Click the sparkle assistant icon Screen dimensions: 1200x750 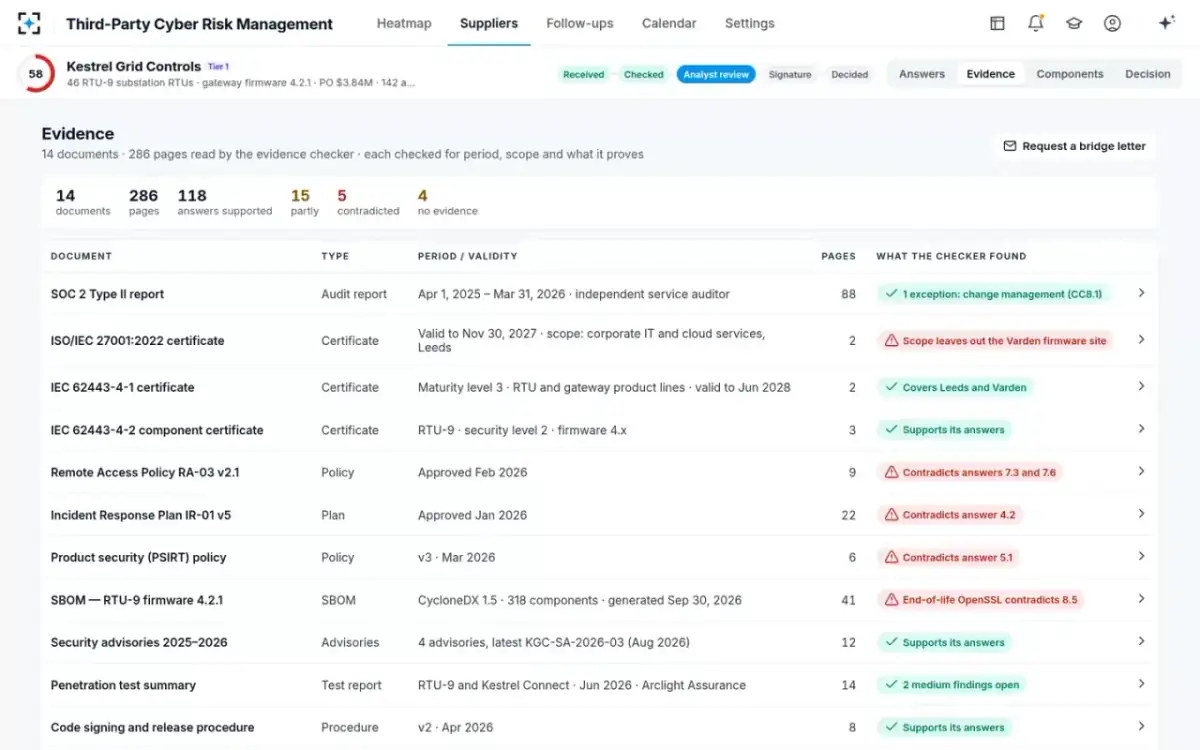[x=1166, y=23]
